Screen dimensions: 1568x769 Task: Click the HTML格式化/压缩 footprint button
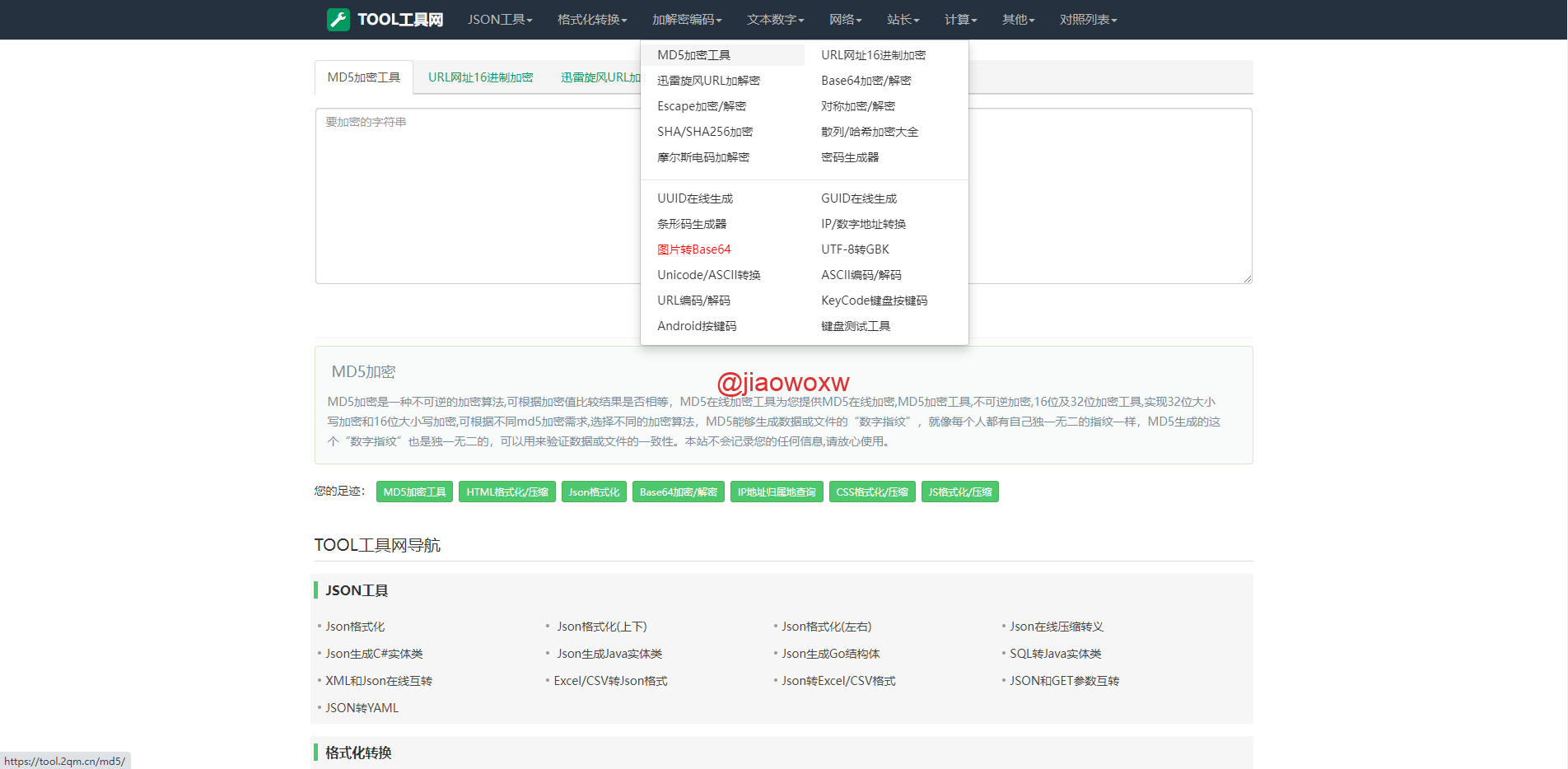pyautogui.click(x=507, y=492)
